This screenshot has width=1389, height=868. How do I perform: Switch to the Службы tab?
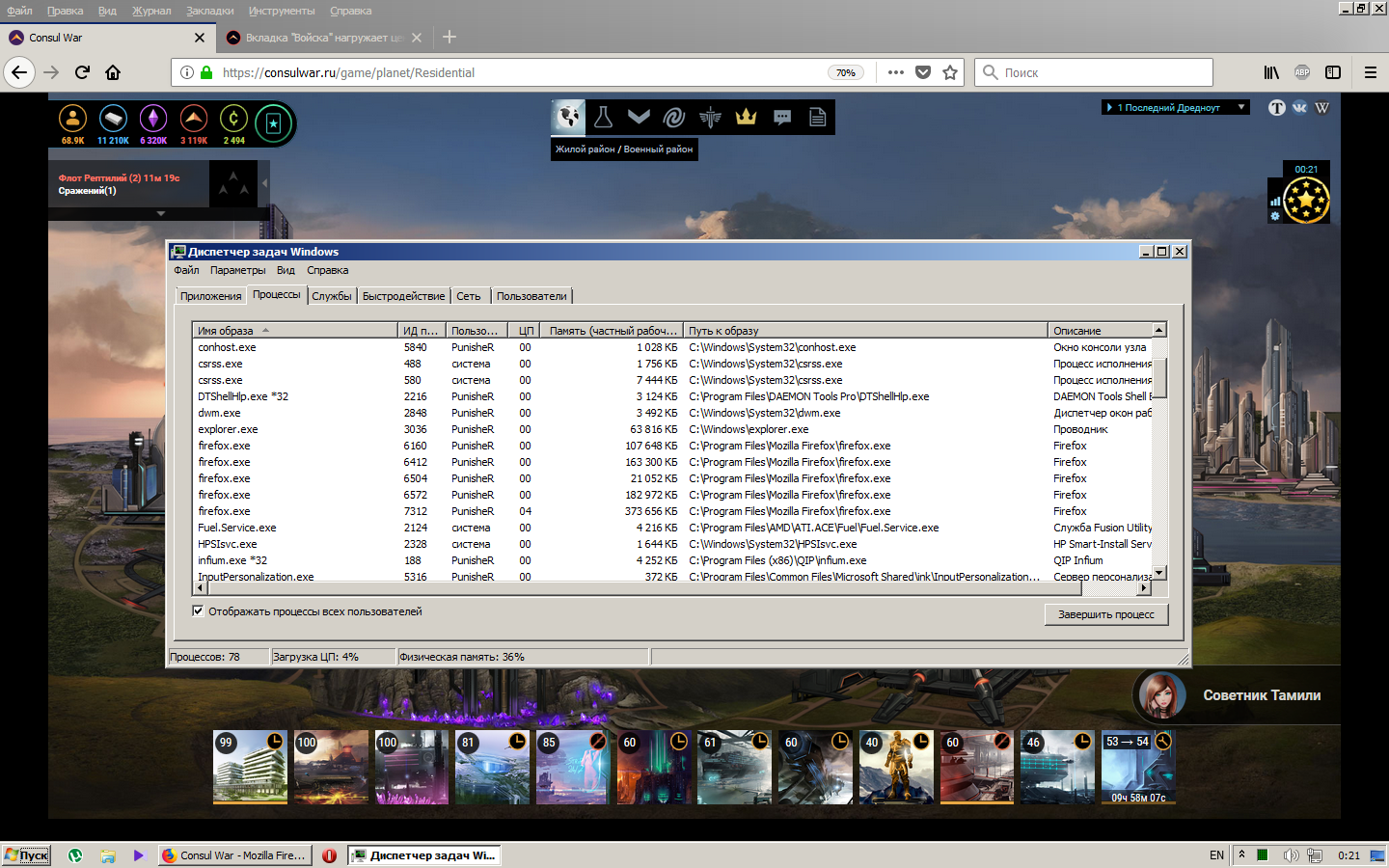332,296
